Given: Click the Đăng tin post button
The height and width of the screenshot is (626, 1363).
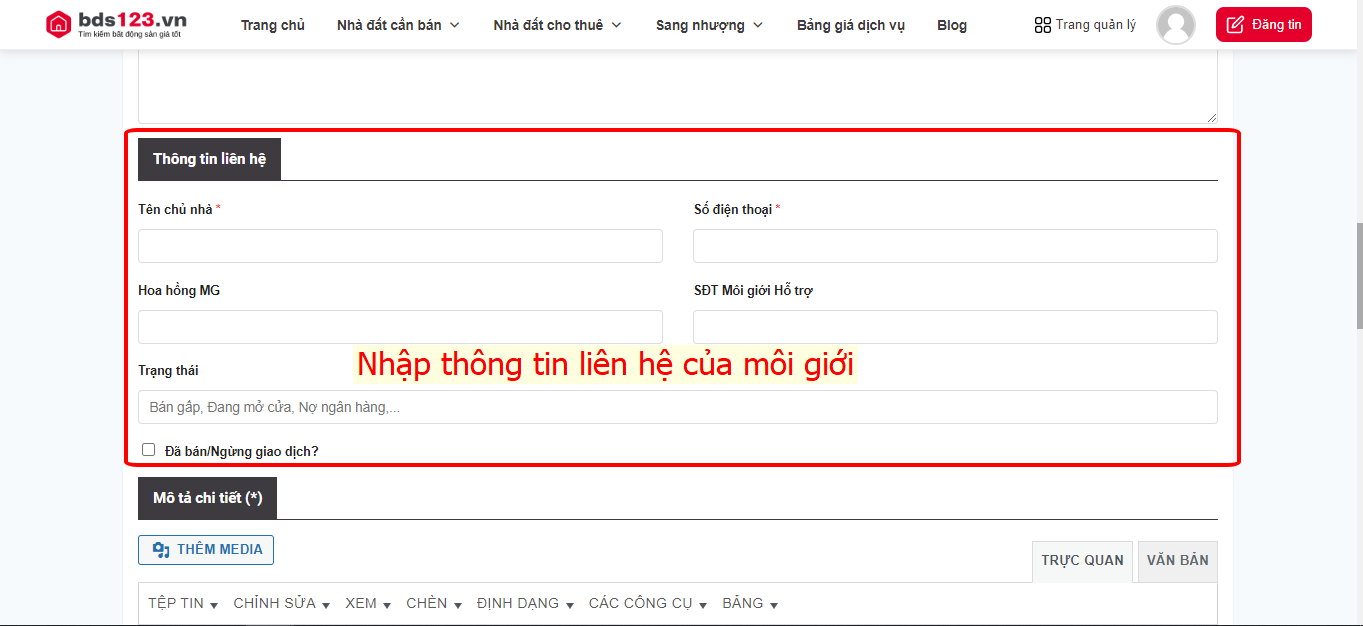Looking at the screenshot, I should coord(1263,25).
